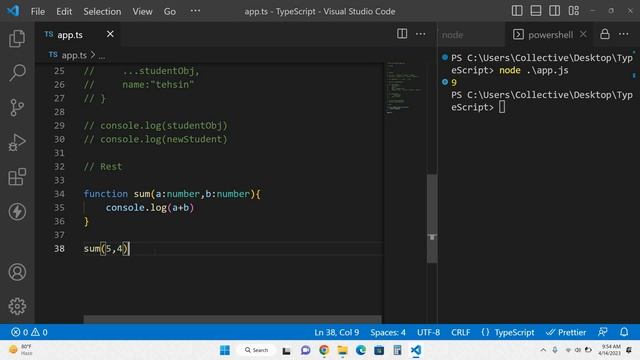Open Calculator taskbar icon
Image resolution: width=640 pixels, height=360 pixels.
tap(397, 350)
